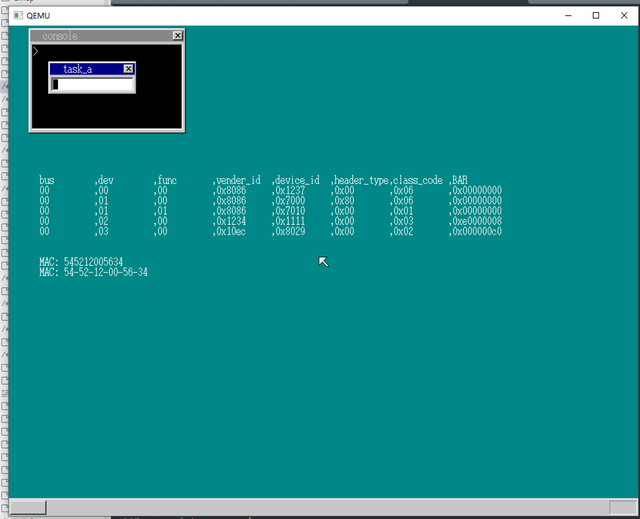The width and height of the screenshot is (640, 519).
Task: Click header type value 0x80
Action: tap(342, 201)
